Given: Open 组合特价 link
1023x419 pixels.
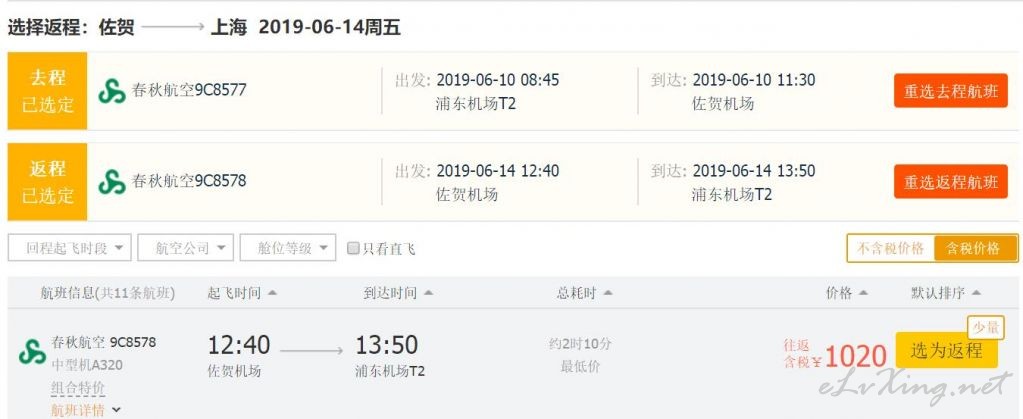Looking at the screenshot, I should pyautogui.click(x=78, y=388).
